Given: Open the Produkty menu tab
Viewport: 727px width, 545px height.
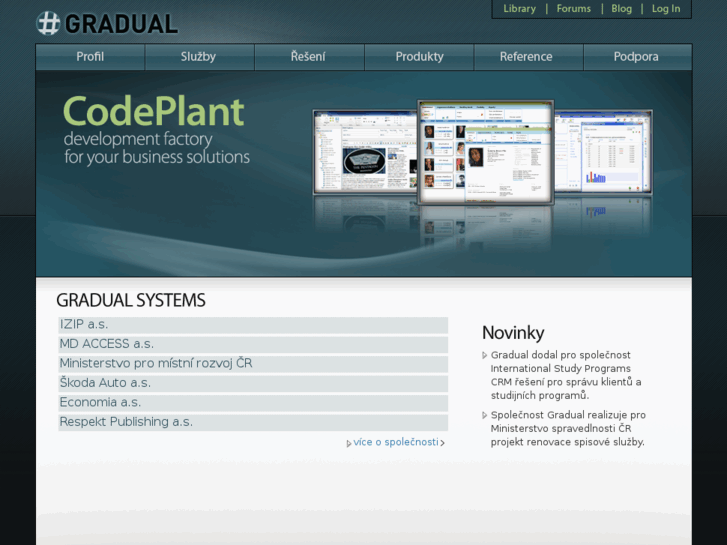Looking at the screenshot, I should coord(419,57).
